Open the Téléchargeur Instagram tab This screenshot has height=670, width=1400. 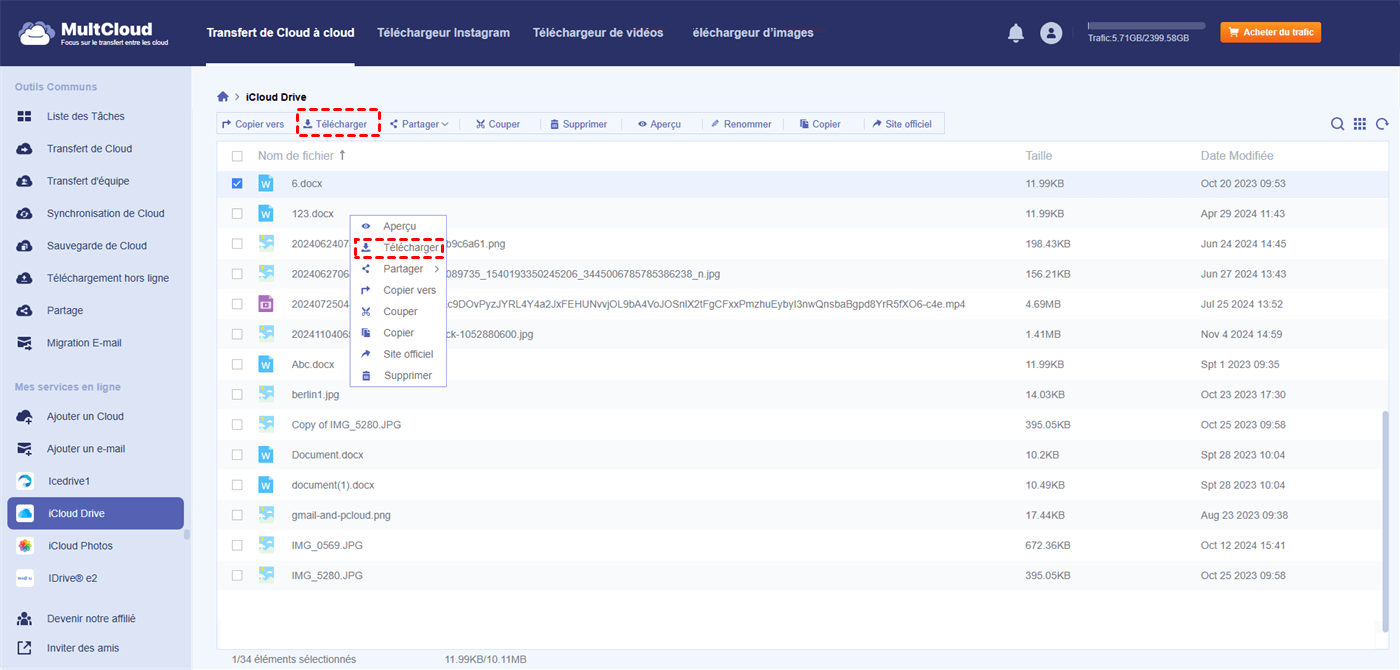[443, 33]
